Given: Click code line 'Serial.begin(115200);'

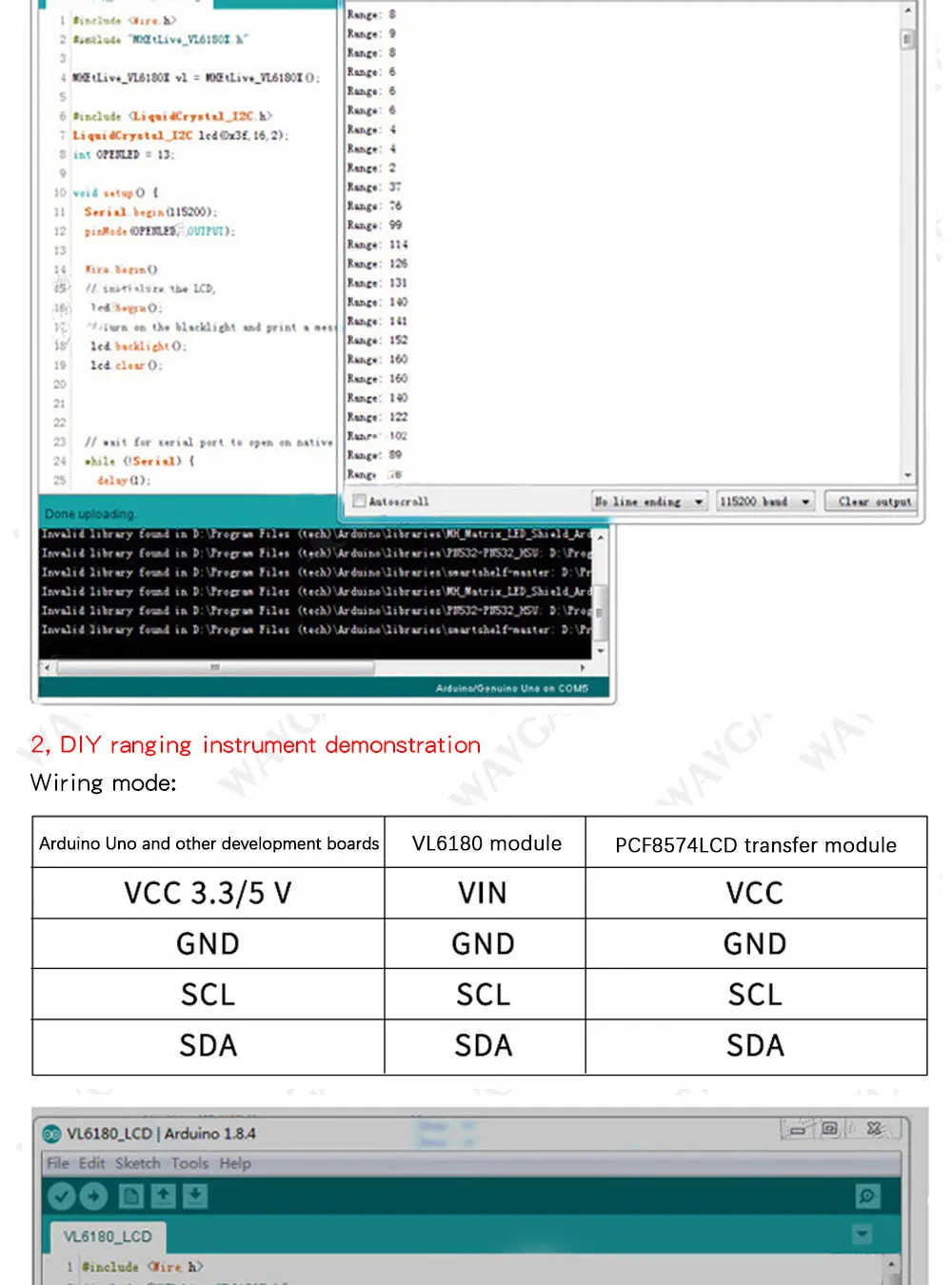Looking at the screenshot, I should [150, 211].
